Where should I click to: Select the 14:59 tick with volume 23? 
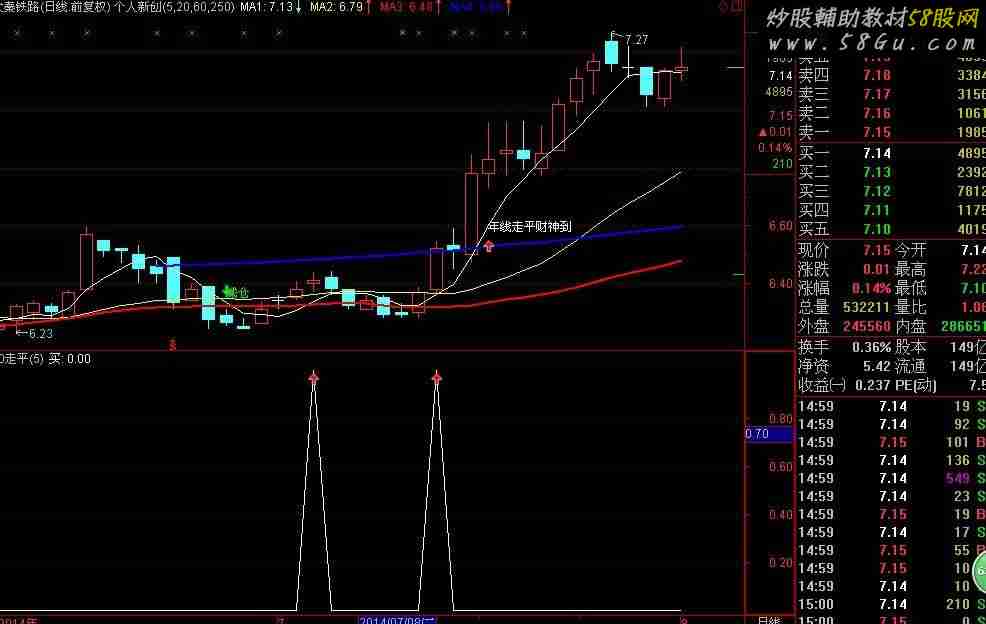coord(891,496)
